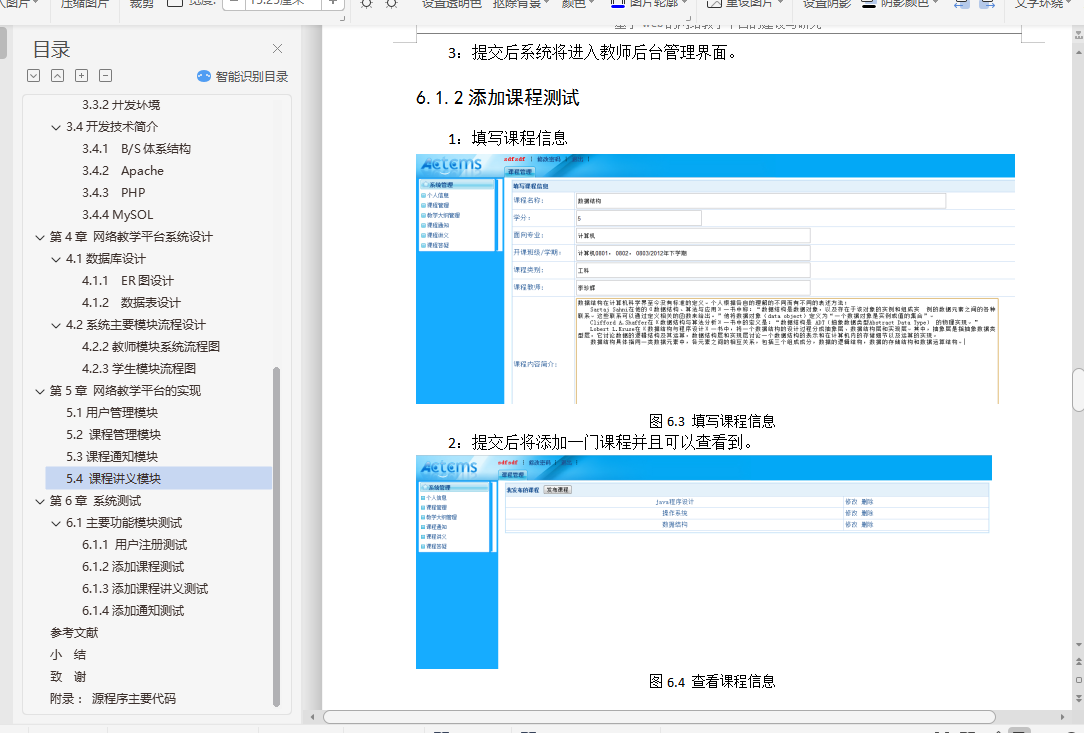Jump to 4.1.2 数据表设计 section
The height and width of the screenshot is (733, 1084).
pyautogui.click(x=131, y=303)
